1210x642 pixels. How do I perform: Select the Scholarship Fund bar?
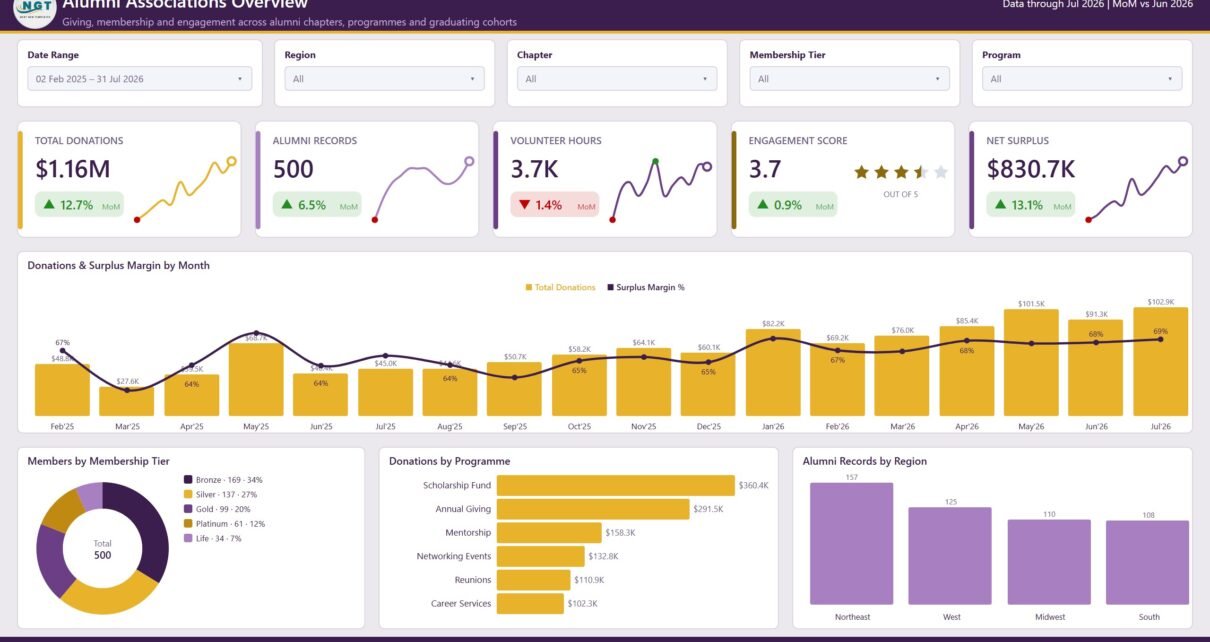point(615,485)
